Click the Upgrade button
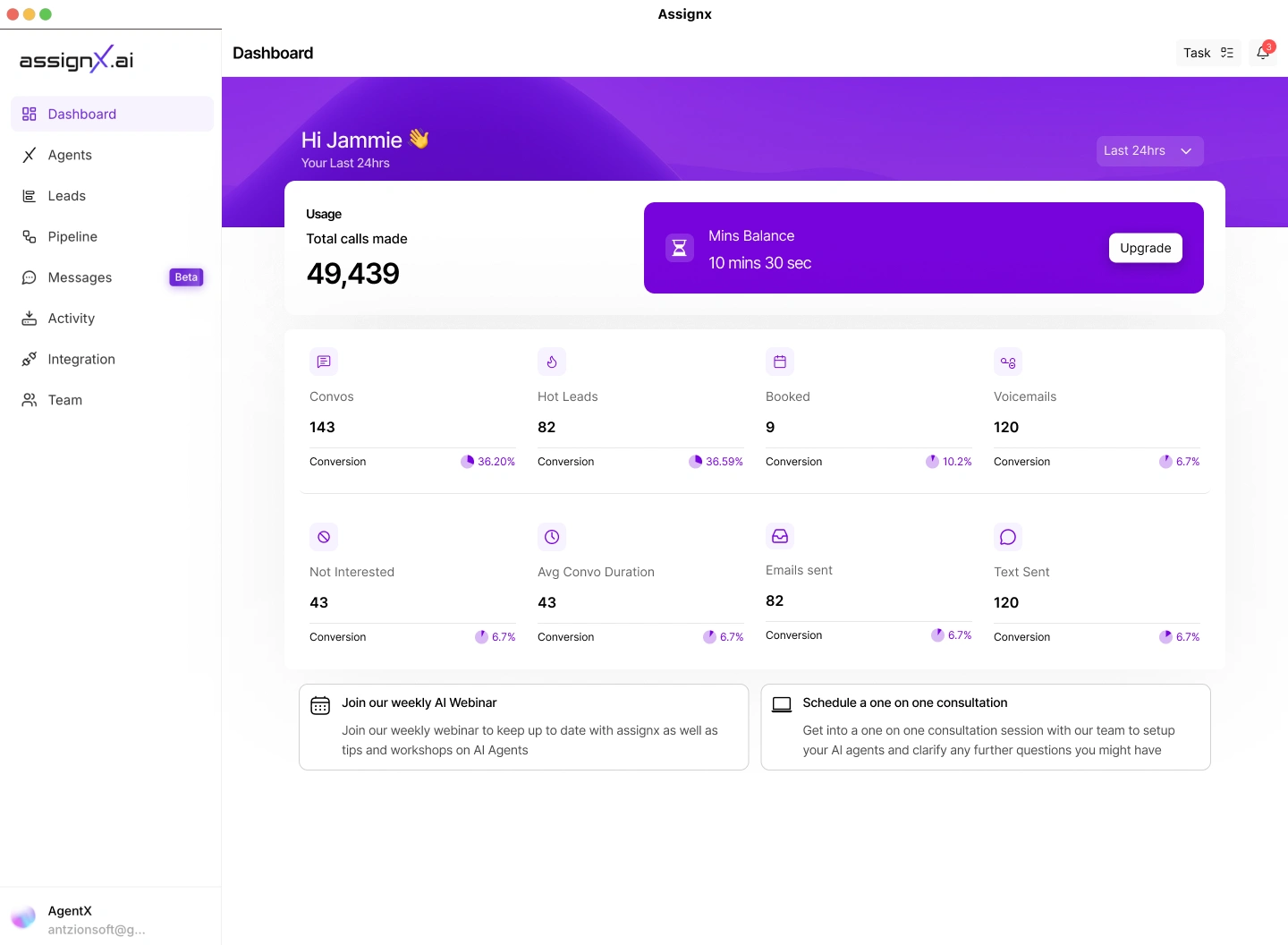Image resolution: width=1288 pixels, height=945 pixels. click(x=1146, y=248)
